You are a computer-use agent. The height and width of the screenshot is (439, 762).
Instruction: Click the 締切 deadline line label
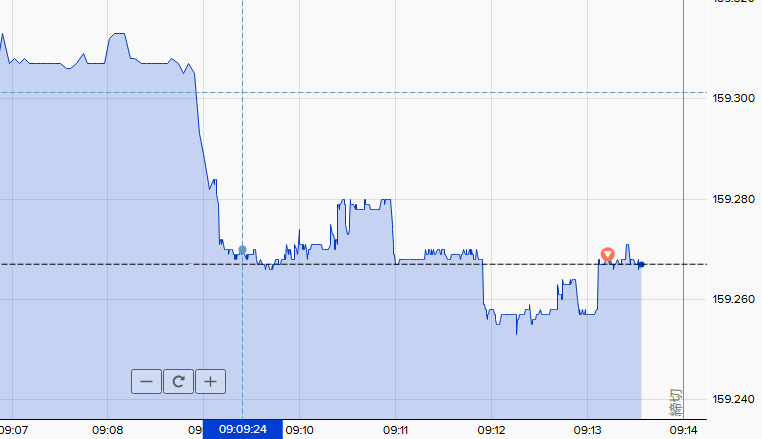click(x=675, y=403)
